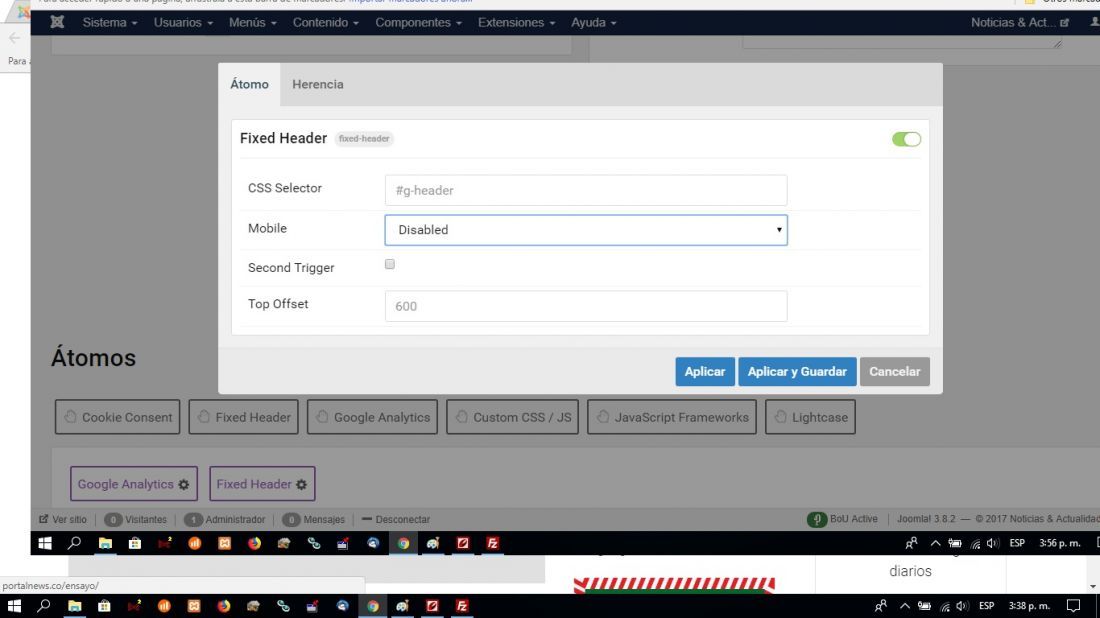Screen dimensions: 1100x618
Task: Grab the hand icon on Lightcase atom
Action: (x=780, y=417)
